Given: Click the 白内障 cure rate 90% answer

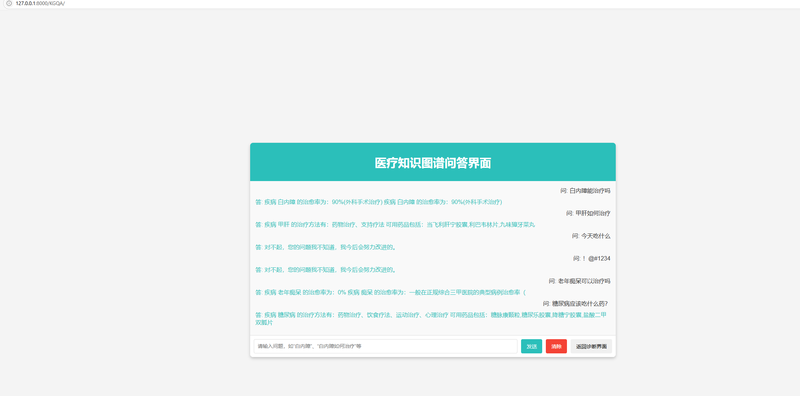Looking at the screenshot, I should pyautogui.click(x=379, y=202).
